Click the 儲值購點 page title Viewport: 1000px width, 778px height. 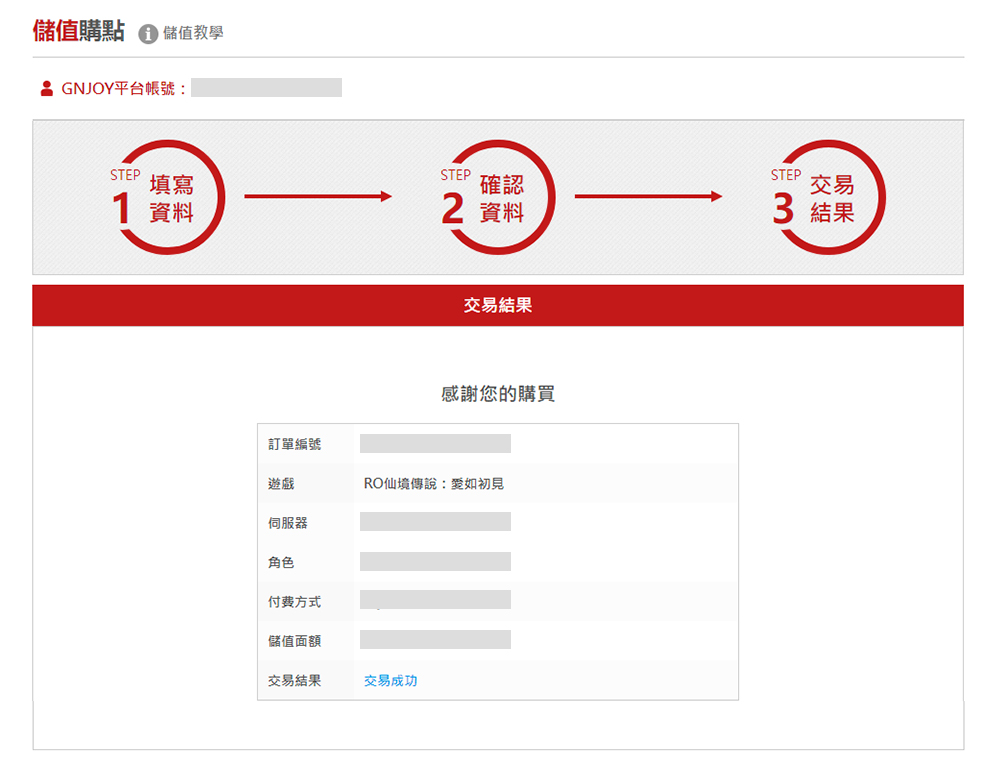click(79, 32)
